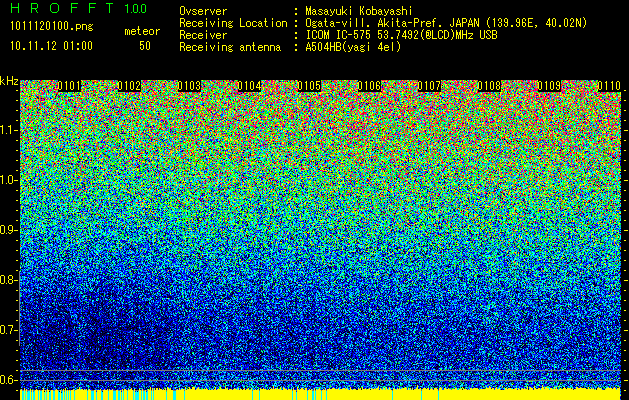Click the Ogata-vill. Akita-Pref. JAPAN location text
Screen dimensions: 629x400
446,23
